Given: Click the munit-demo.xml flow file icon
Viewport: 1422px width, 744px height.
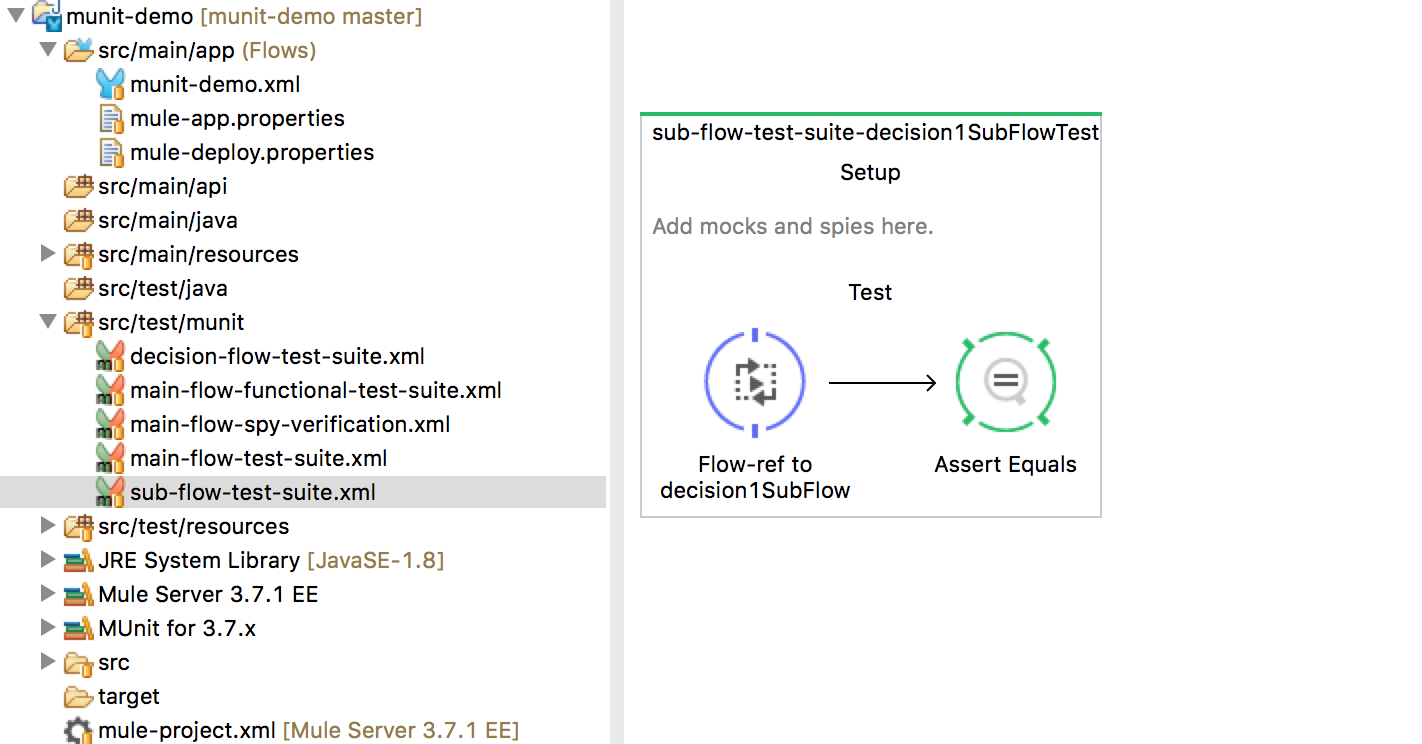Looking at the screenshot, I should click(x=110, y=84).
